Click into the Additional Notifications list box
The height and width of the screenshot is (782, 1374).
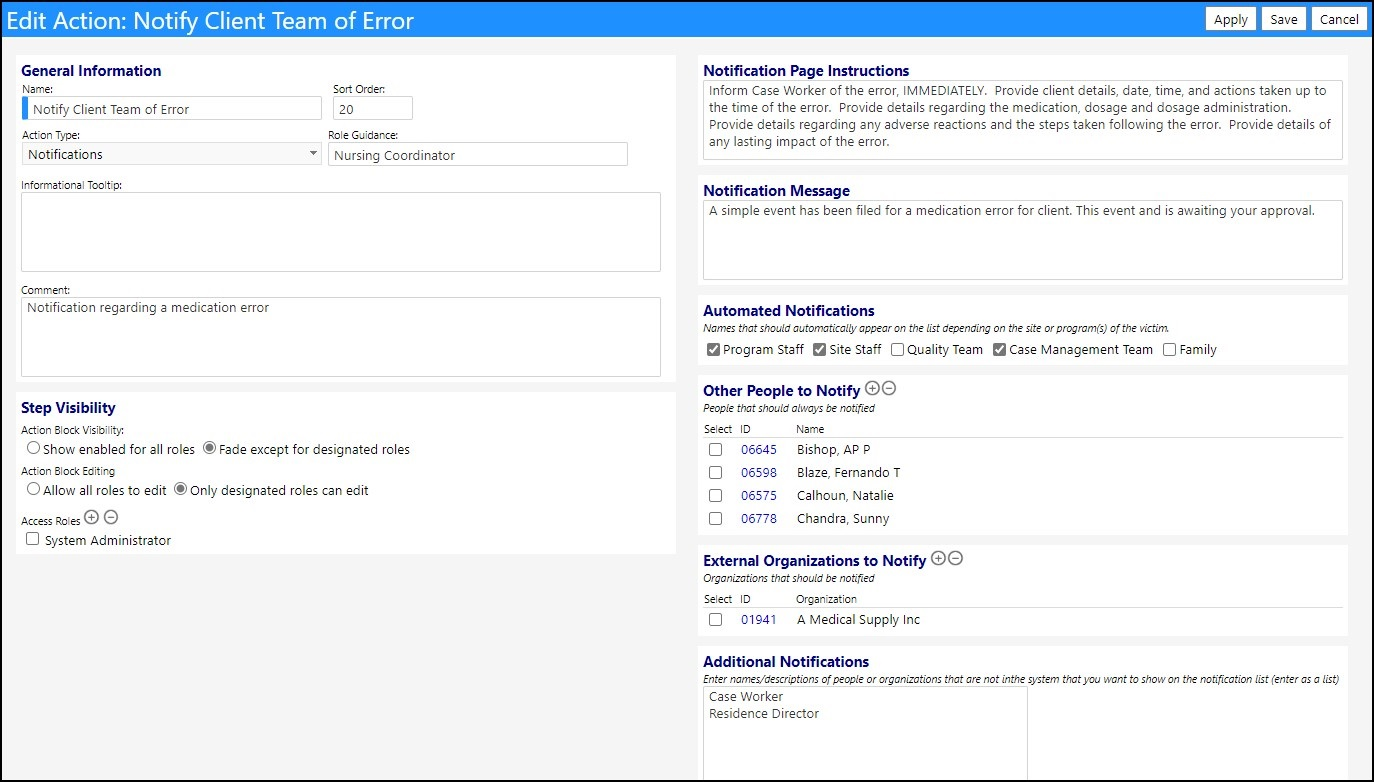click(x=865, y=734)
